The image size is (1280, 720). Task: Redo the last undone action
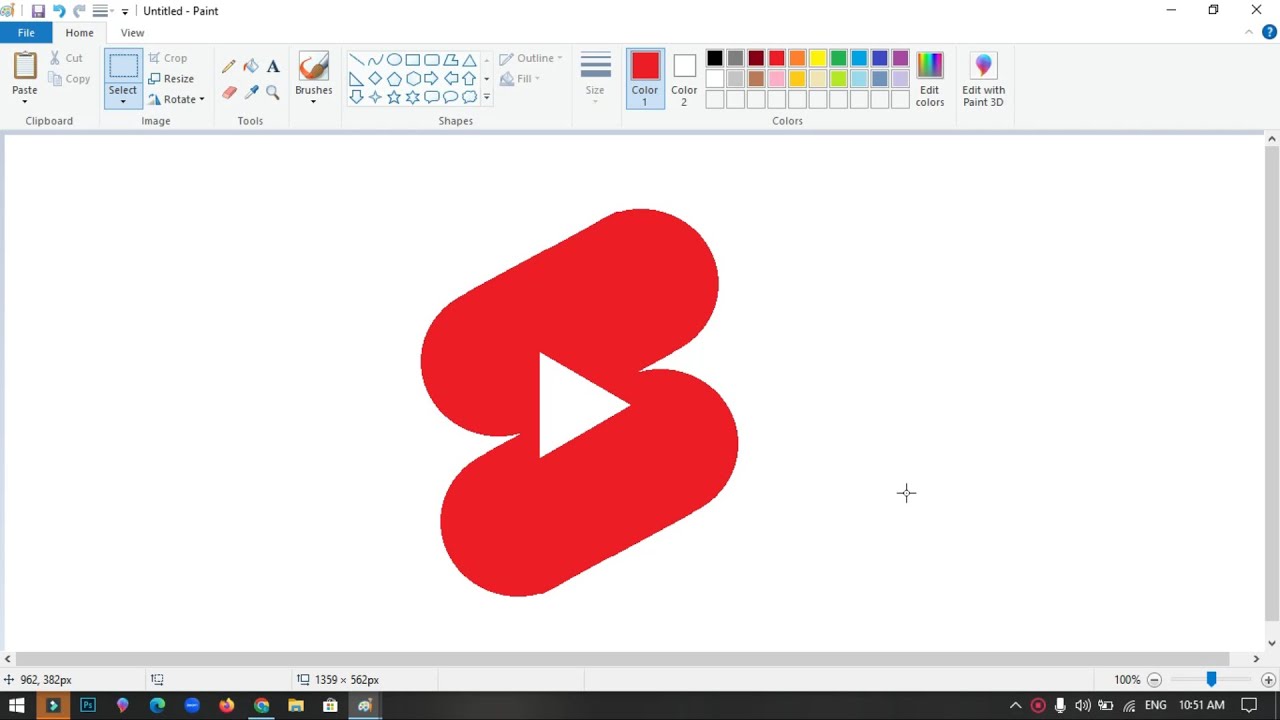coord(79,11)
